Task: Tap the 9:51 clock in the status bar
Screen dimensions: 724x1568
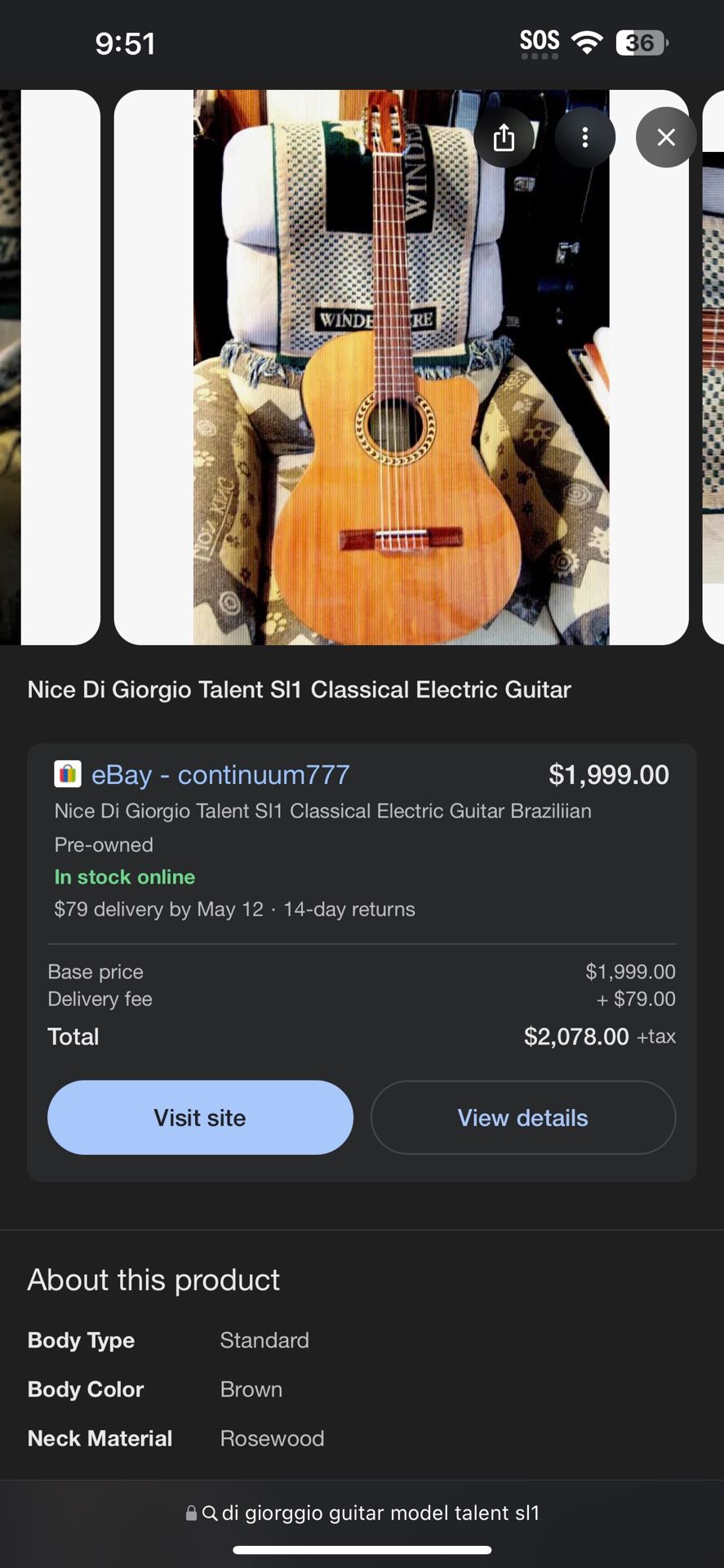Action: [x=125, y=43]
